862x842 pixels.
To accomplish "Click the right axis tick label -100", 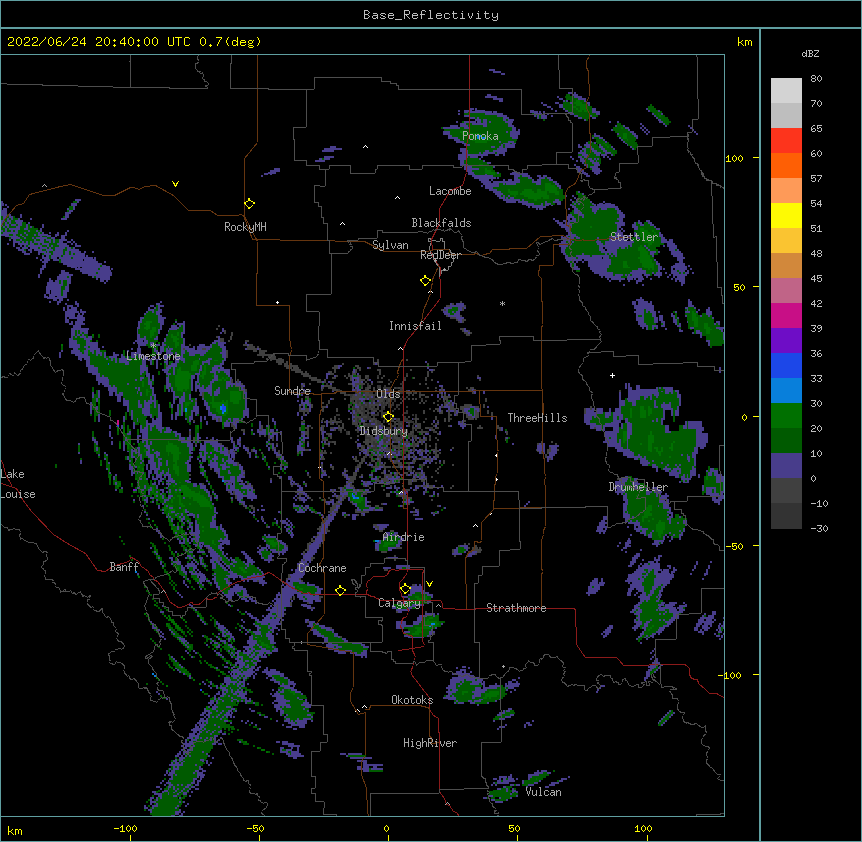I will point(731,675).
